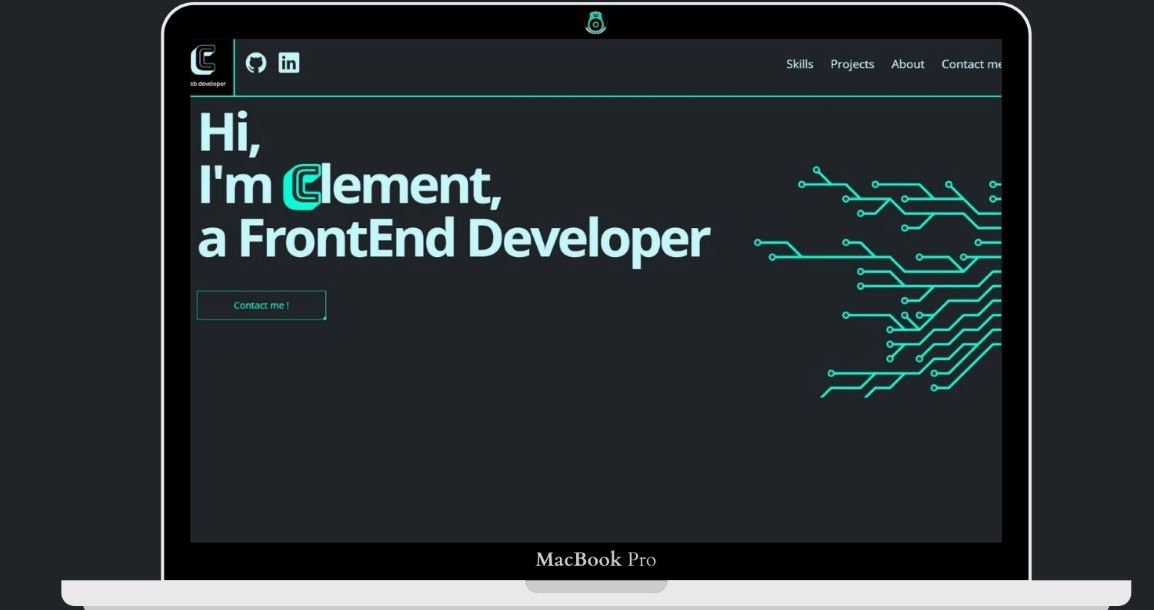This screenshot has width=1154, height=610.
Task: Click the 'lement,' text in the heading
Action: pyautogui.click(x=410, y=186)
